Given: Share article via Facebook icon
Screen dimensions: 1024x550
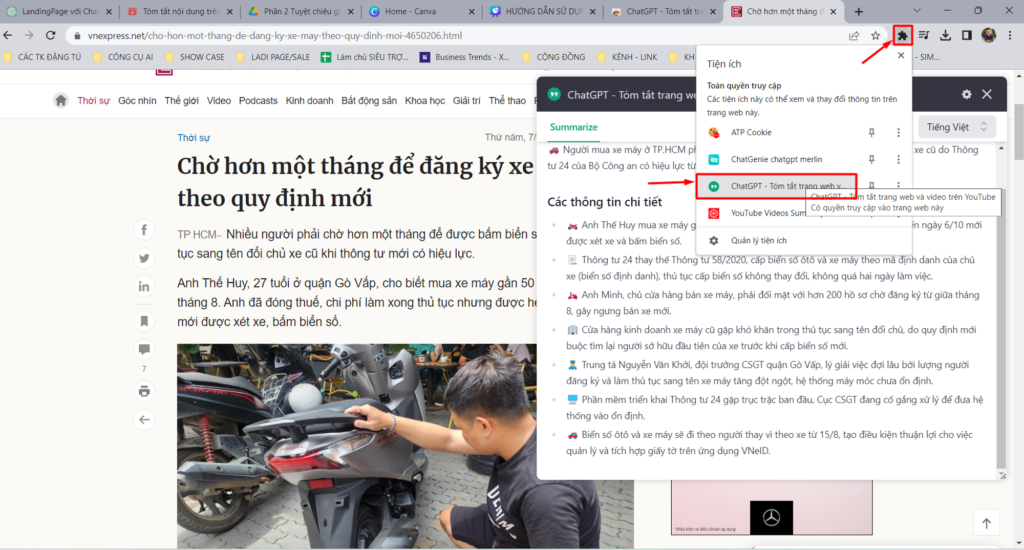Looking at the screenshot, I should pos(145,230).
